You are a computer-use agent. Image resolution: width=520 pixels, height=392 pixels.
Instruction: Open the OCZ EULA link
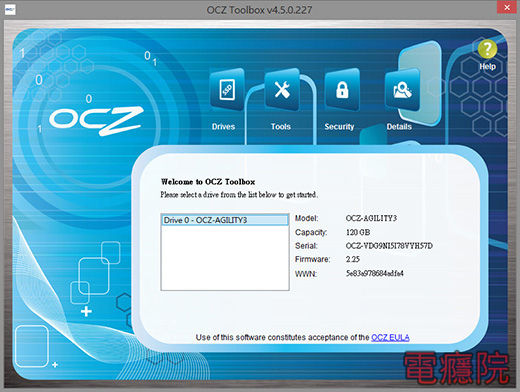coord(390,337)
